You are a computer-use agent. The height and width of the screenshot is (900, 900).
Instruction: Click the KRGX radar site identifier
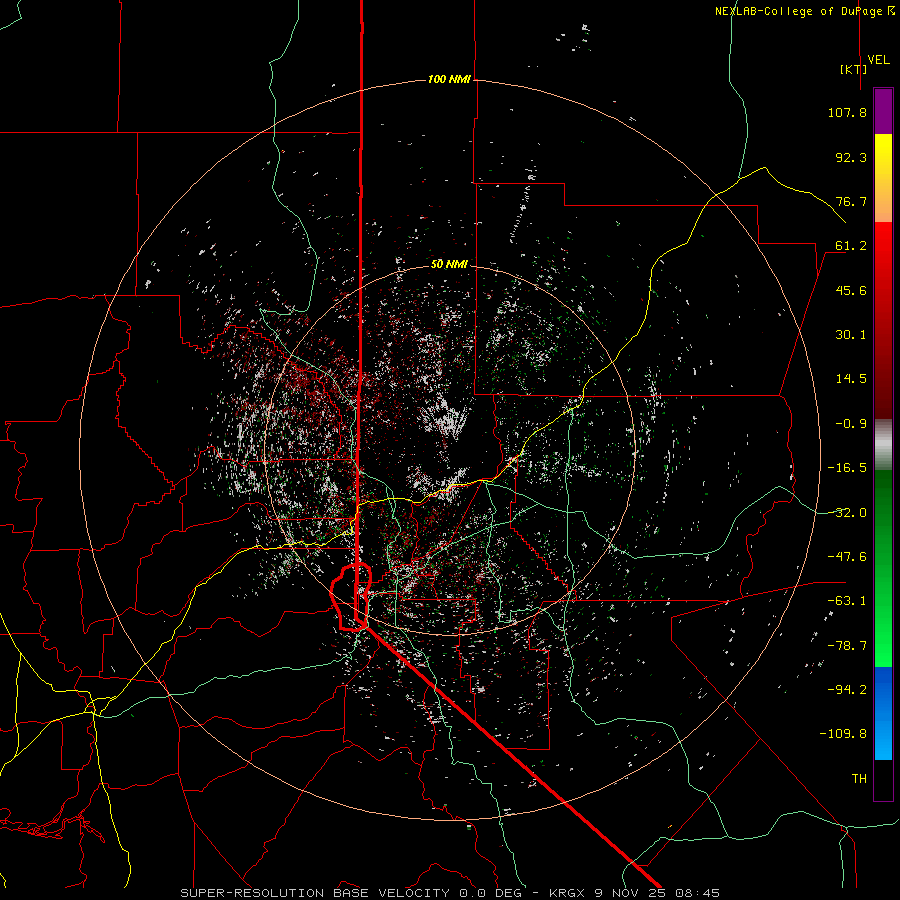coord(568,893)
